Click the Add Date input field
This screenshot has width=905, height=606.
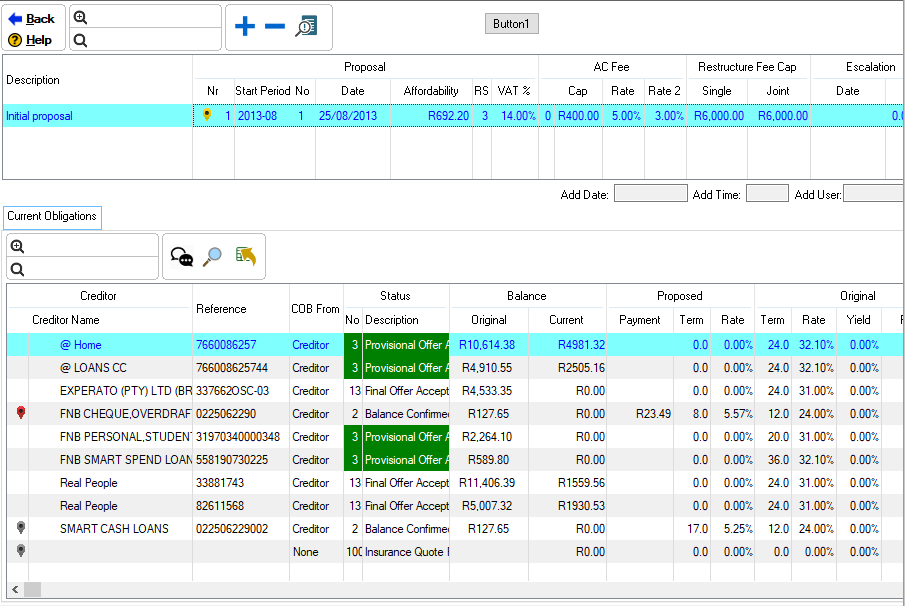point(650,194)
